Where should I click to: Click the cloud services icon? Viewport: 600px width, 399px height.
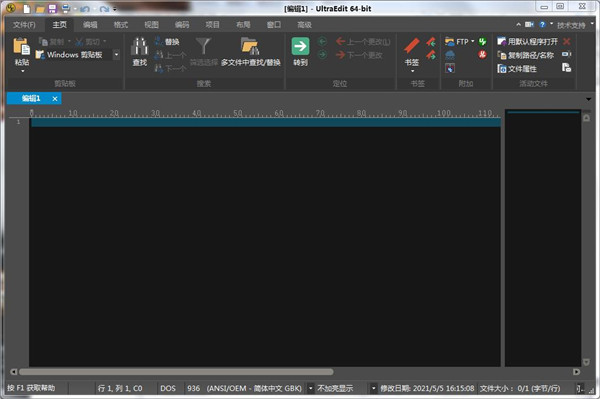(450, 55)
